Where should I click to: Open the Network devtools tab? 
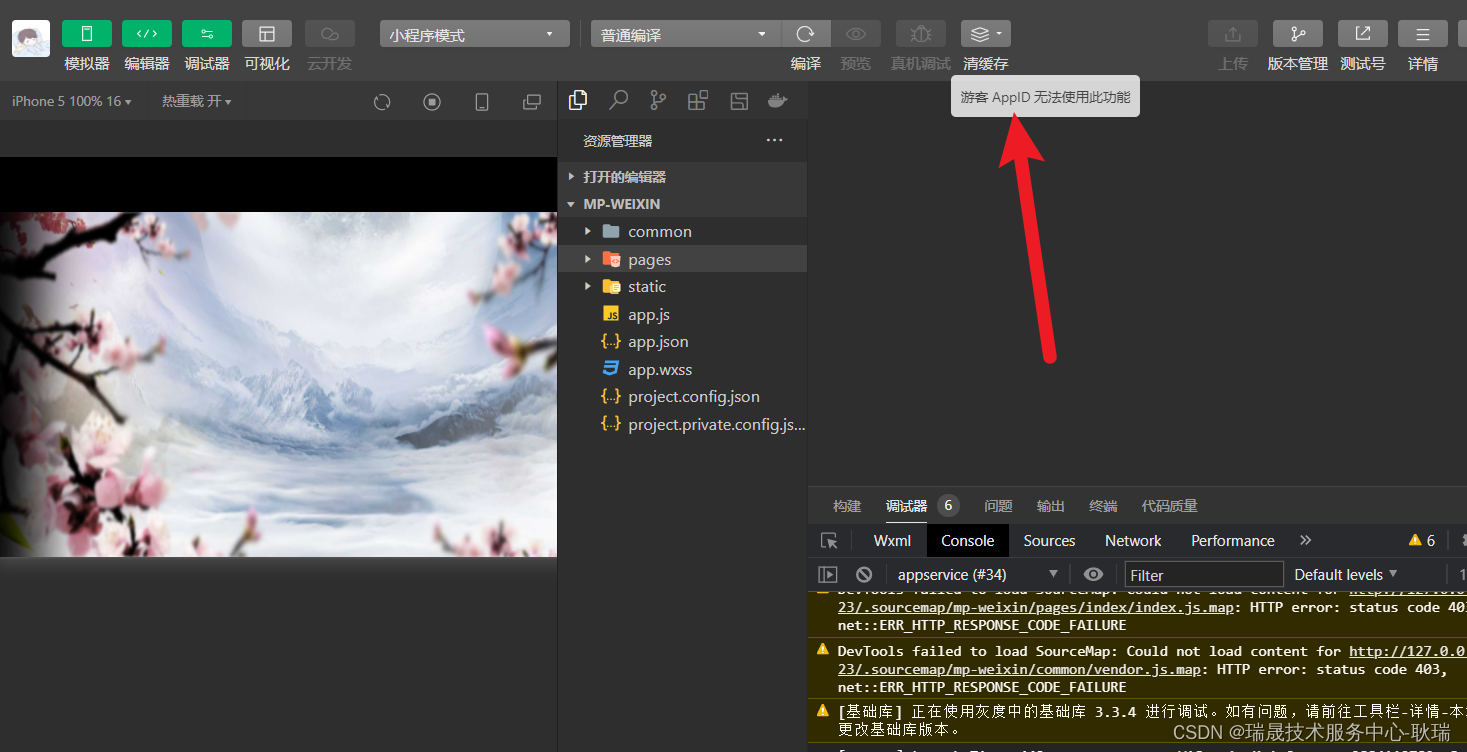pyautogui.click(x=1133, y=540)
